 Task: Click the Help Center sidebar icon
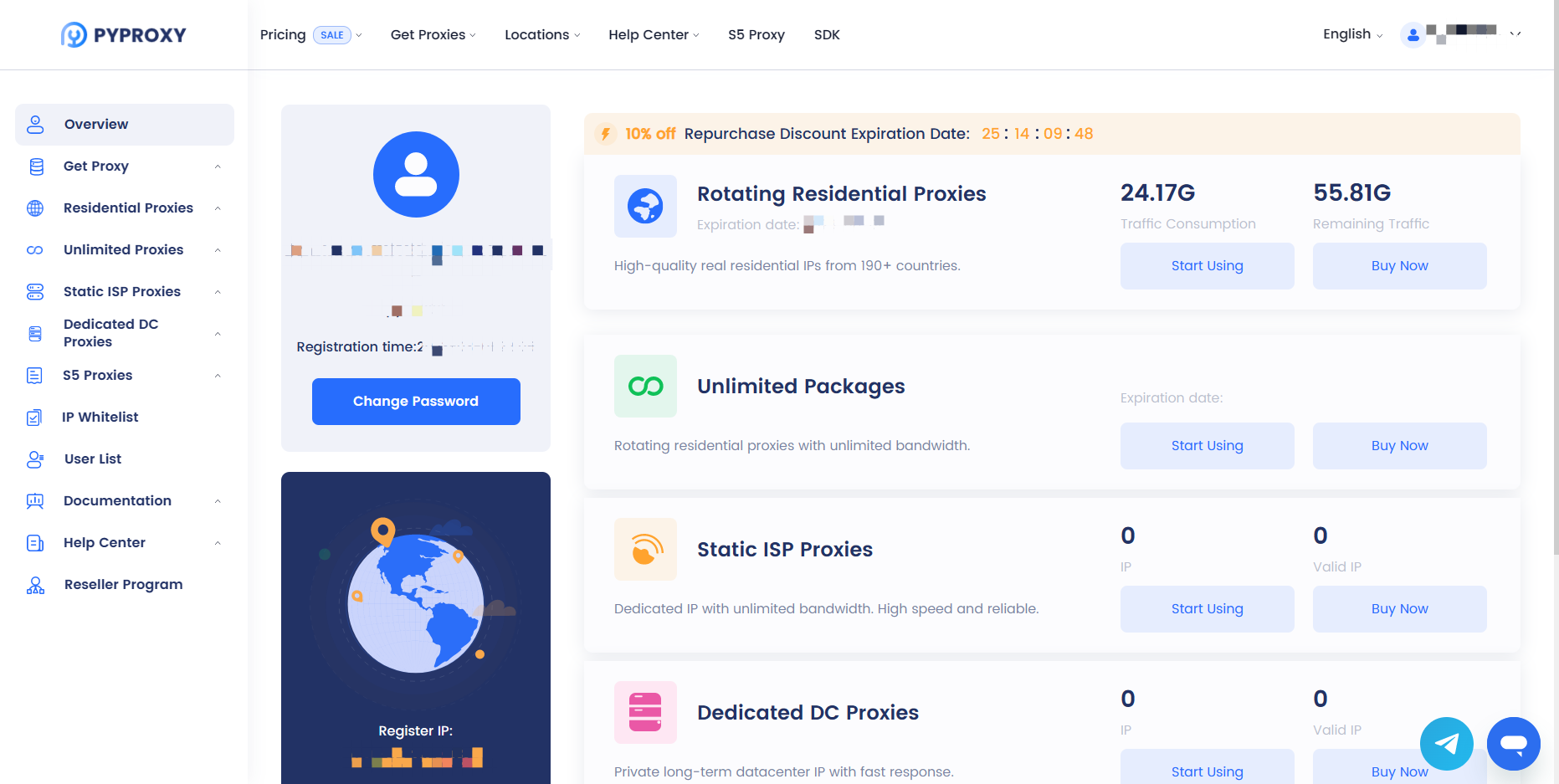tap(35, 543)
